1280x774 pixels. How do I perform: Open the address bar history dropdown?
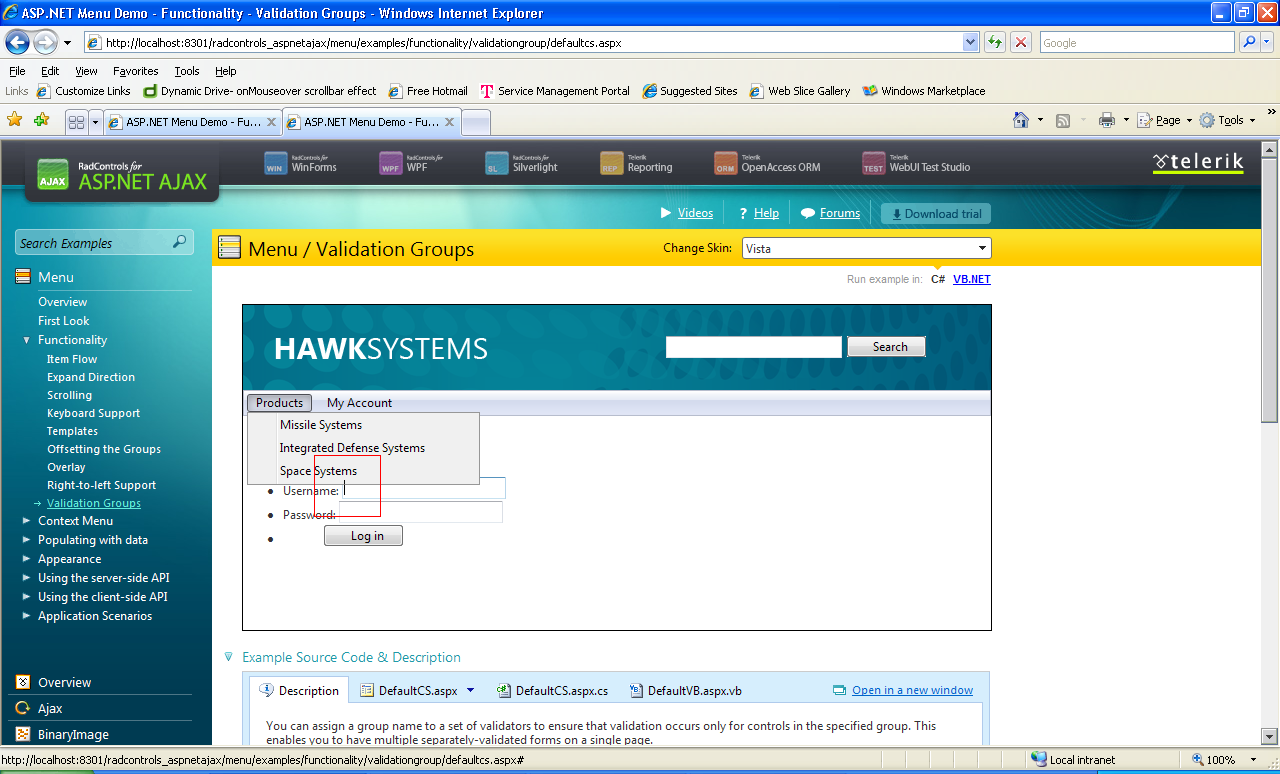tap(970, 43)
